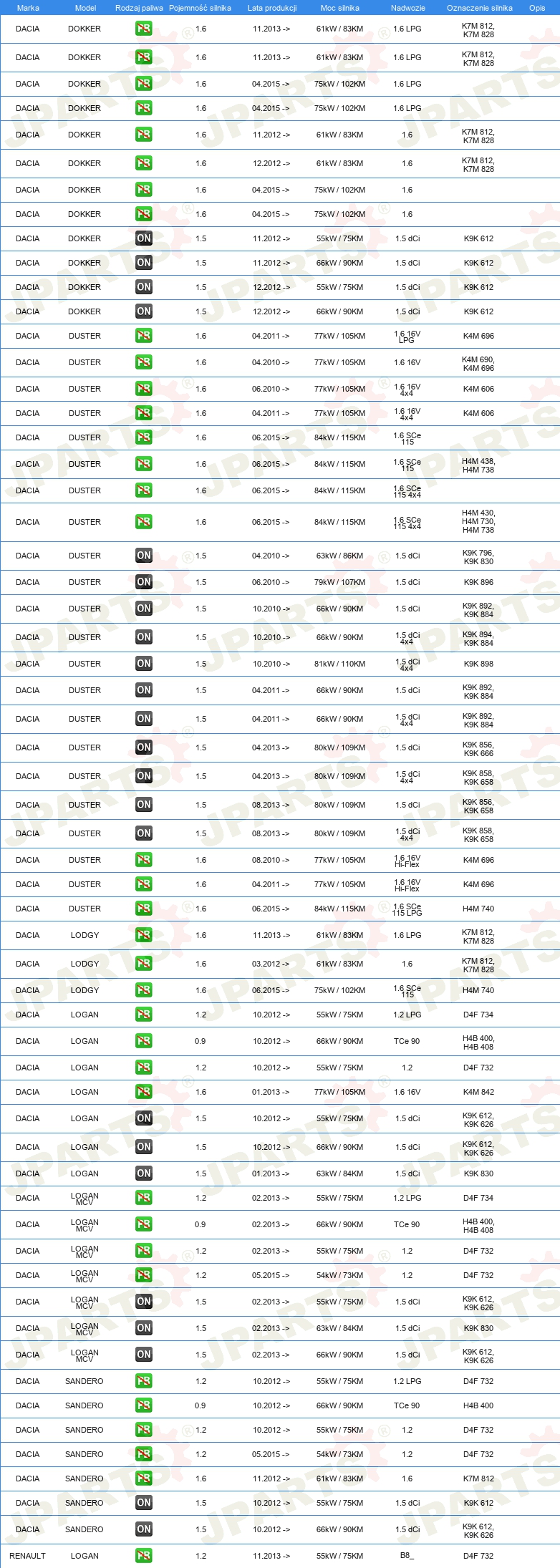This screenshot has height=1568, width=560.
Task: Click the petrol icon in the Duster 1.6 16V LPG row
Action: point(144,336)
